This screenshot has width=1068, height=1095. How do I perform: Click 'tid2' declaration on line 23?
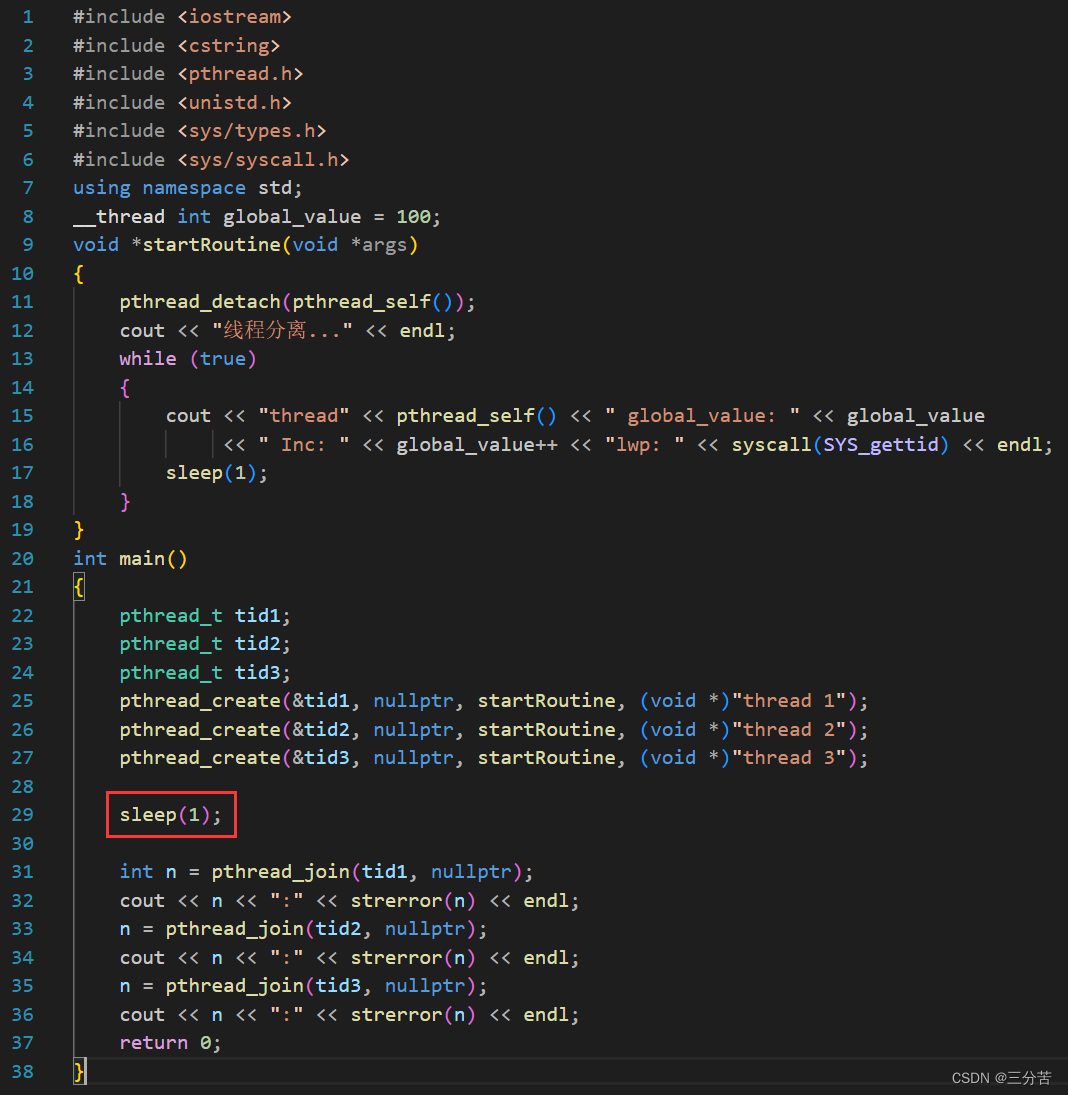click(258, 644)
